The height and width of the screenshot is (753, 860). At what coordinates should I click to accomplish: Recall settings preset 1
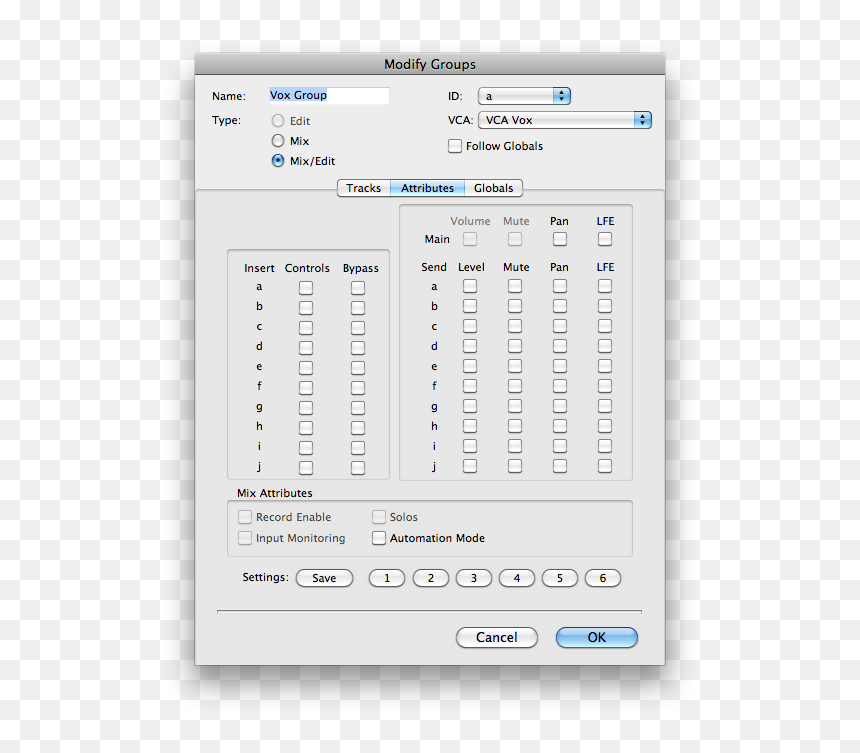pyautogui.click(x=387, y=578)
